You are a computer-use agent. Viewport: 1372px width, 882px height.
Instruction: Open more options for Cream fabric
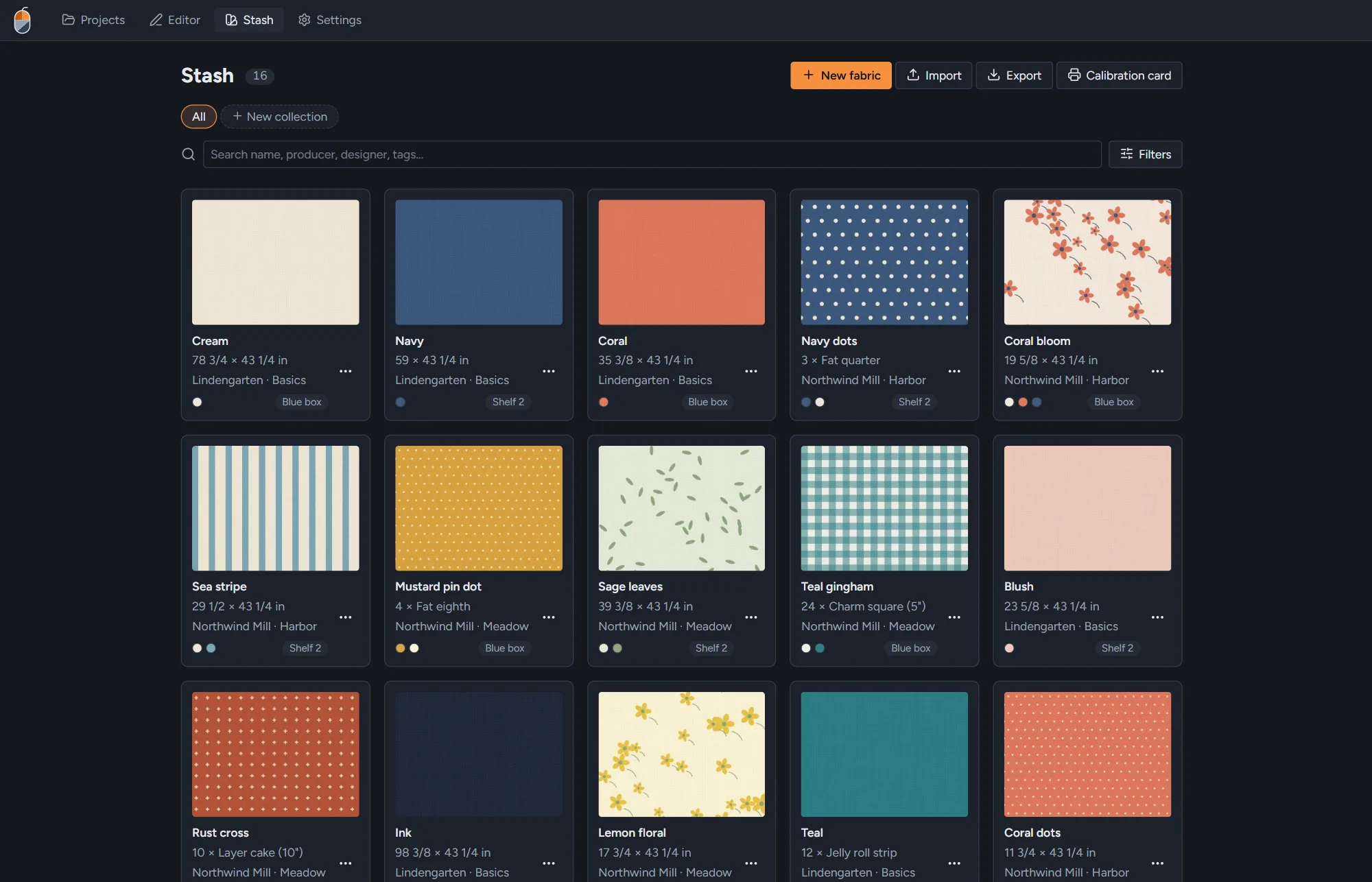tap(346, 371)
